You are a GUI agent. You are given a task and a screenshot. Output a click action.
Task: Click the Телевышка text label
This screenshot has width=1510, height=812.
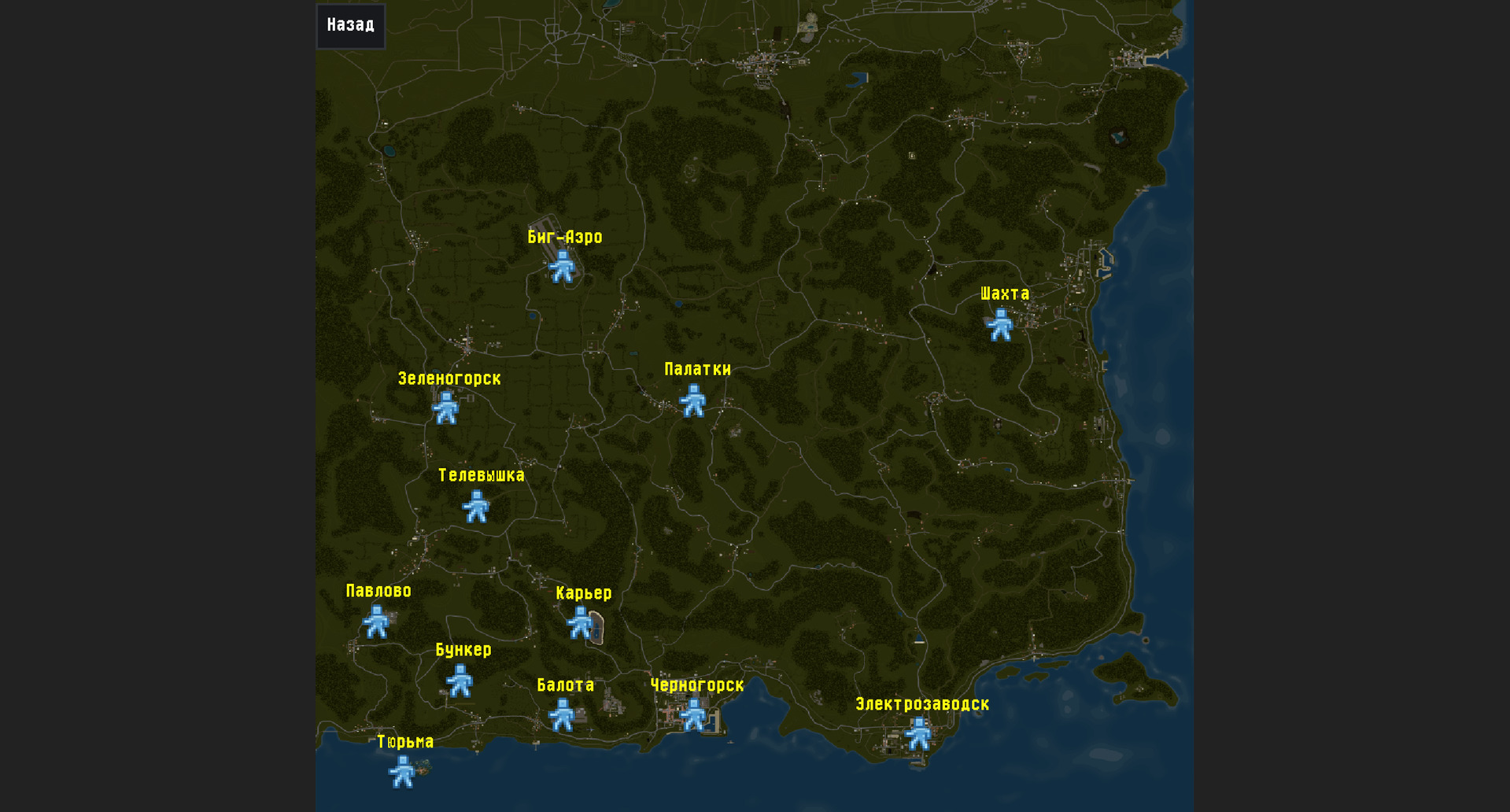point(482,475)
